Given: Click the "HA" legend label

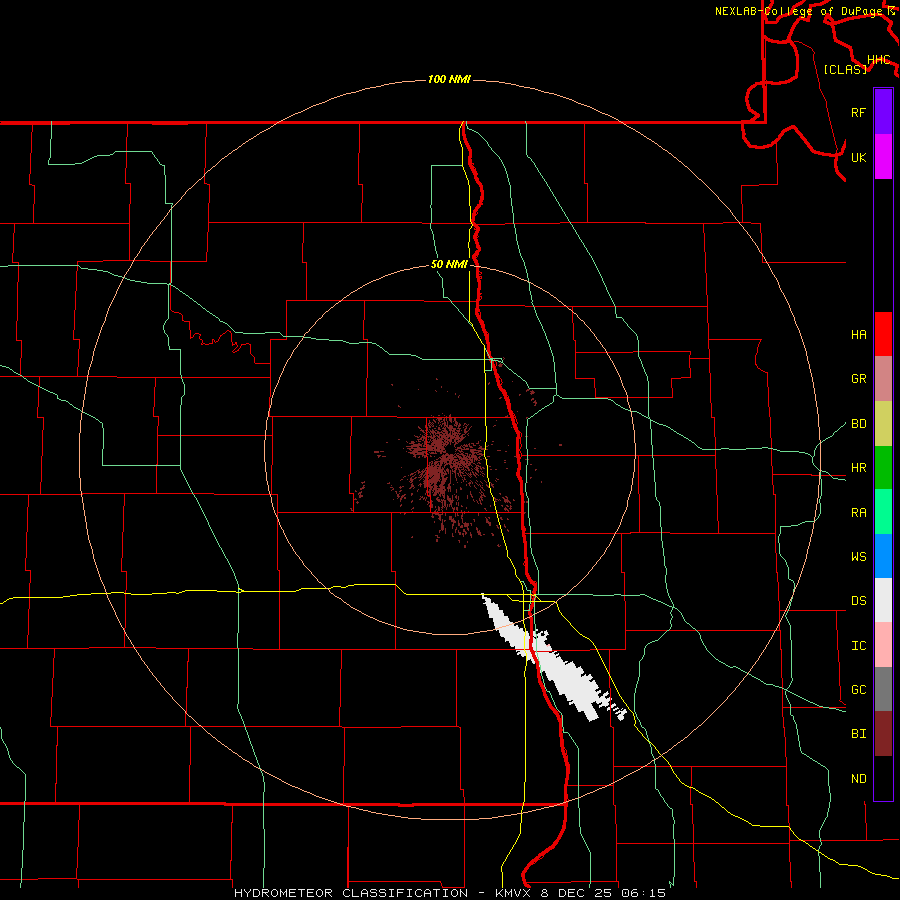Looking at the screenshot, I should tap(858, 335).
